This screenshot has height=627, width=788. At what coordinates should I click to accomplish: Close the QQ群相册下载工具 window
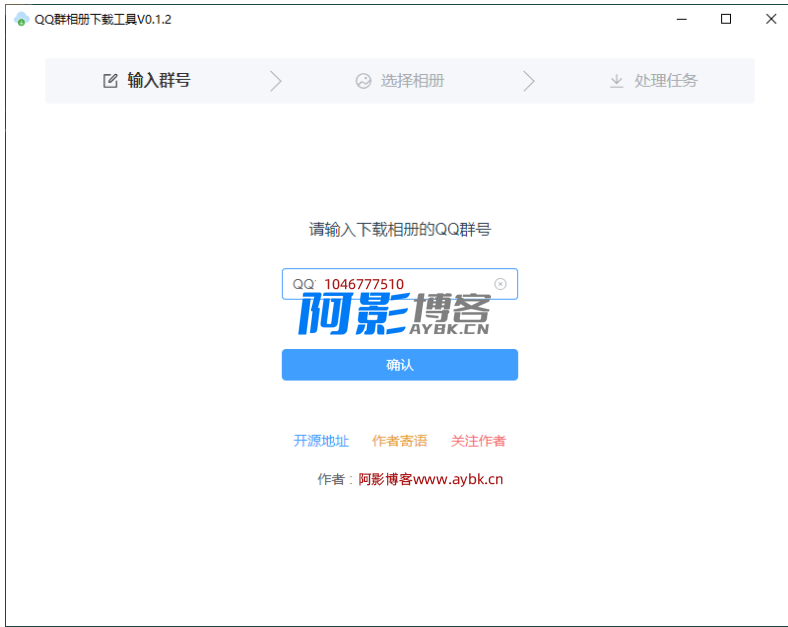tap(771, 20)
